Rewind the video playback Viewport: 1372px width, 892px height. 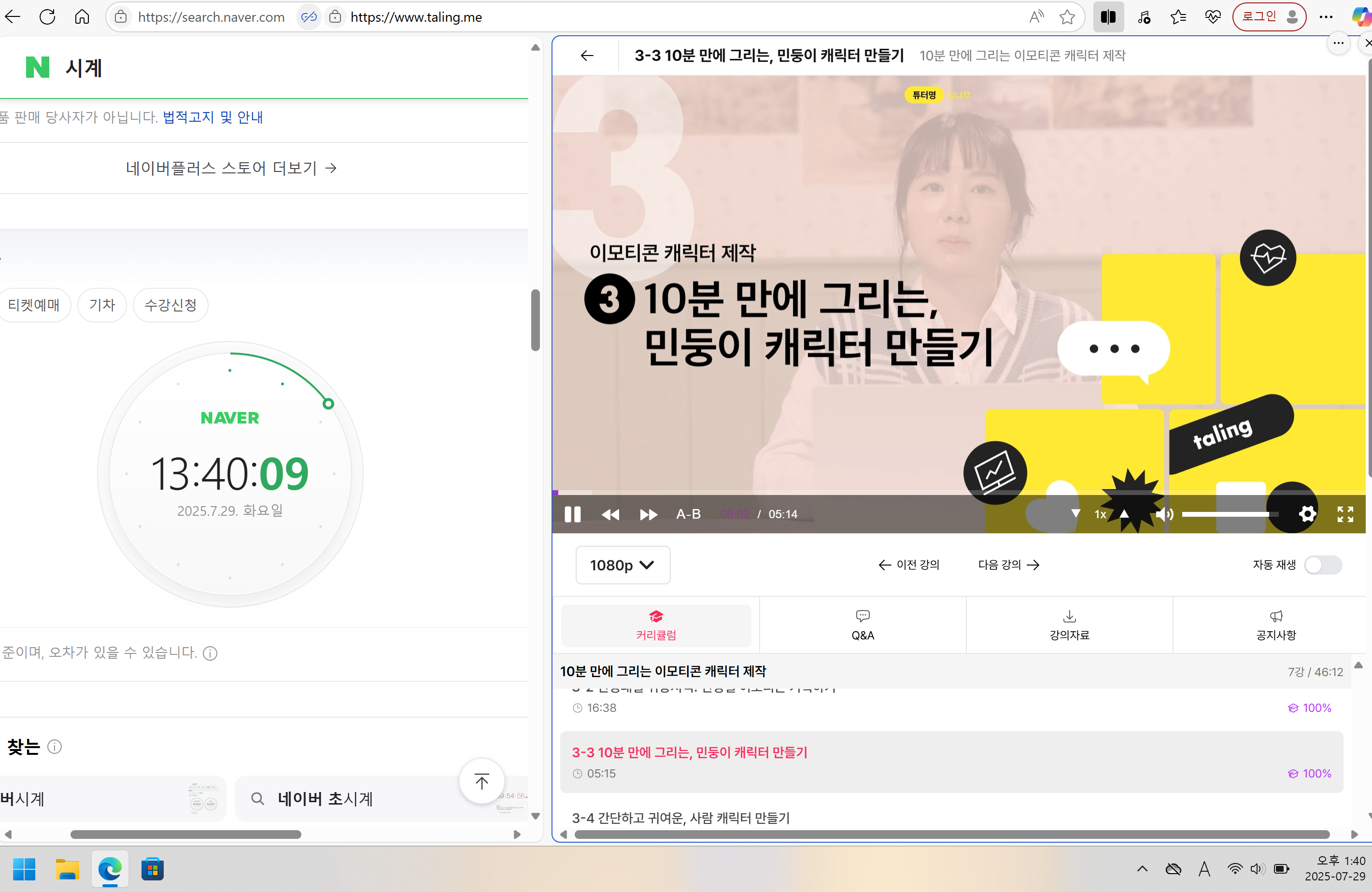tap(610, 514)
